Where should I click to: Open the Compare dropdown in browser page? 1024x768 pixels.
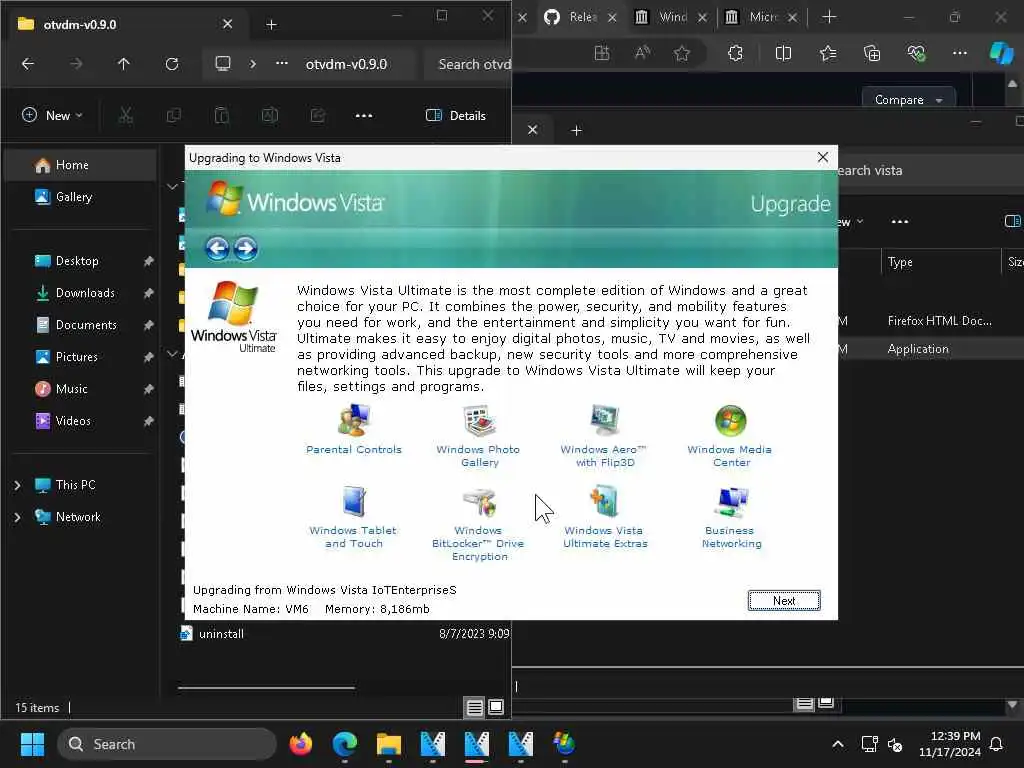(908, 100)
